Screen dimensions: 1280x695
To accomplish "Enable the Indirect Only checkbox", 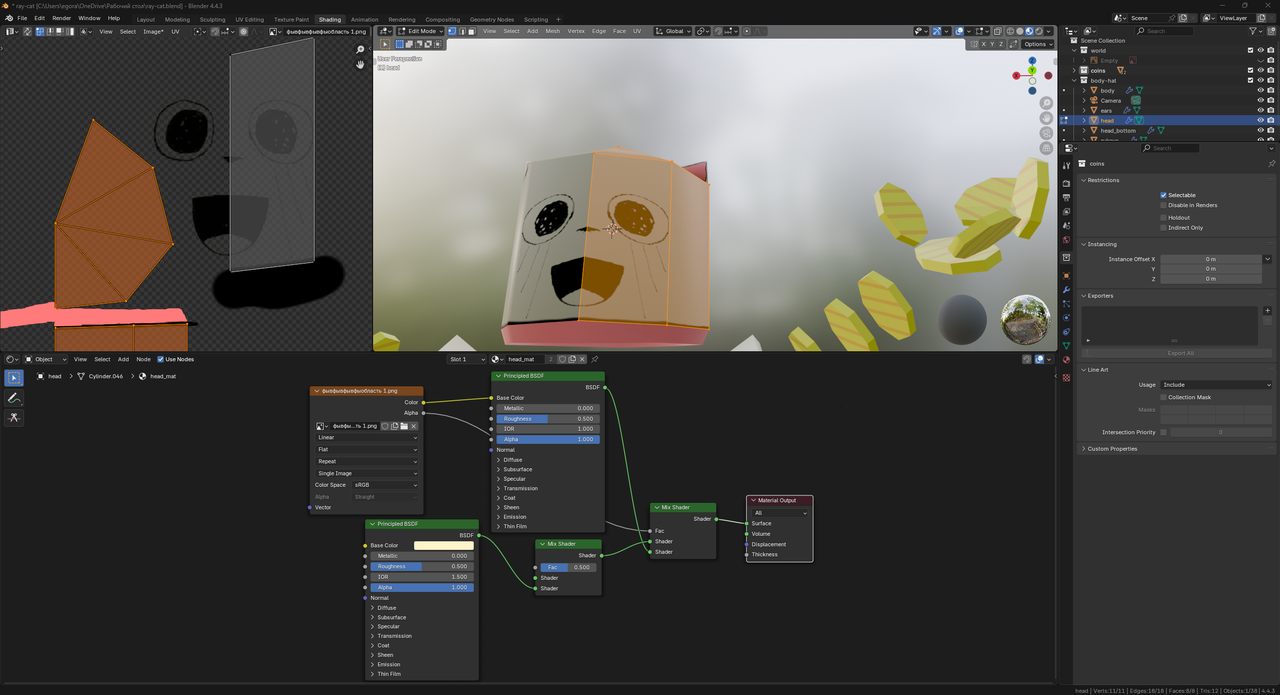I will coord(1164,228).
